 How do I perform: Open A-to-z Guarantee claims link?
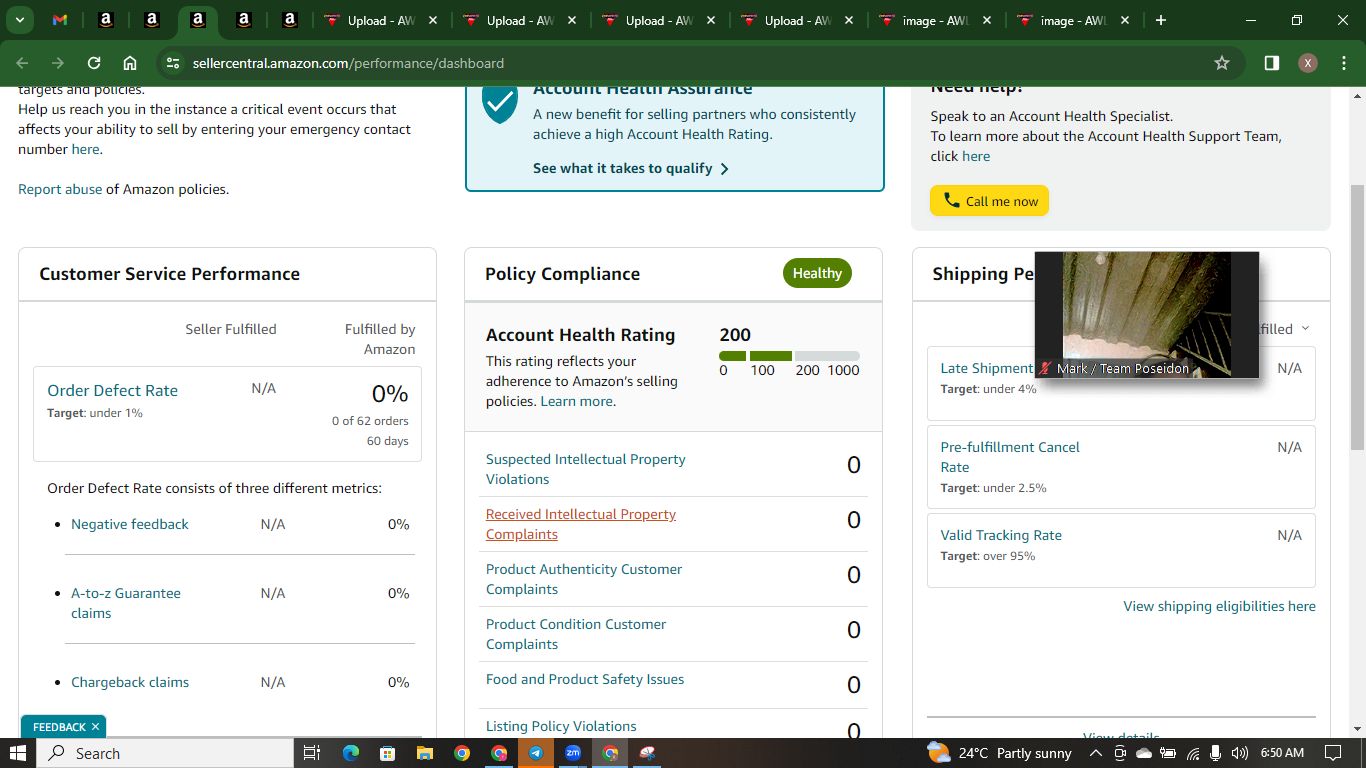pos(126,603)
